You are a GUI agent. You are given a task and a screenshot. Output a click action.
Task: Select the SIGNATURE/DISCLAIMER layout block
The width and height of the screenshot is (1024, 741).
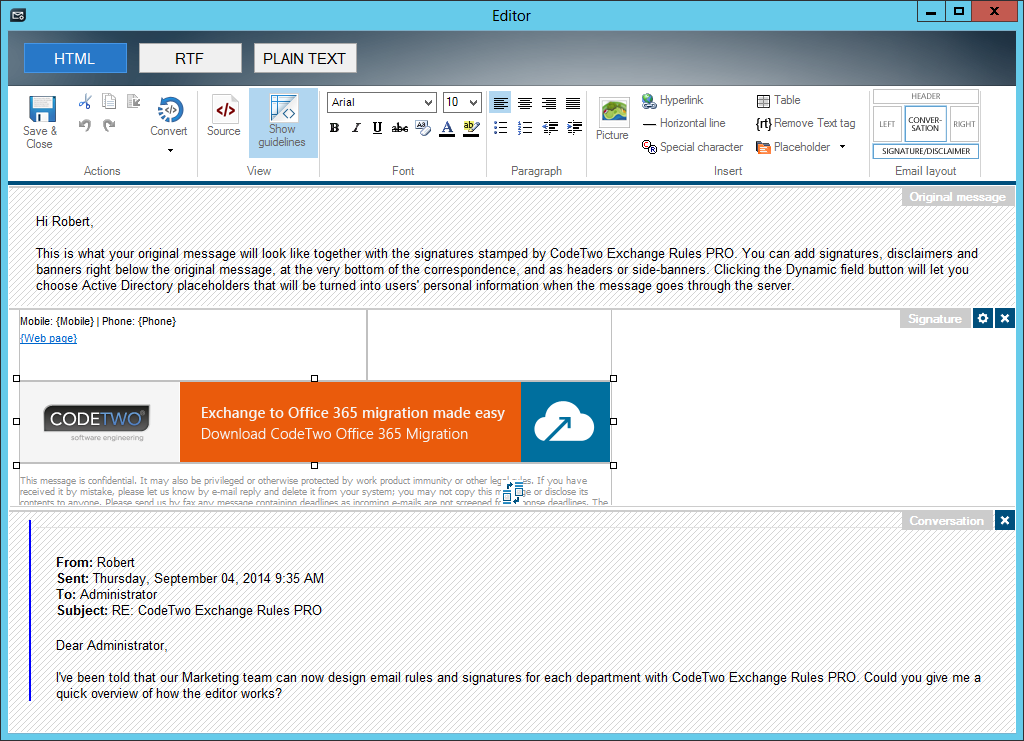pyautogui.click(x=926, y=151)
